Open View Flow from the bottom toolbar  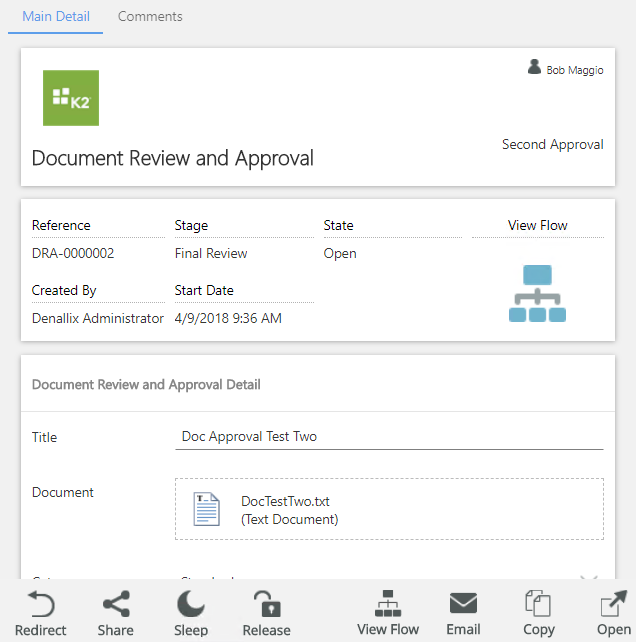click(x=388, y=604)
